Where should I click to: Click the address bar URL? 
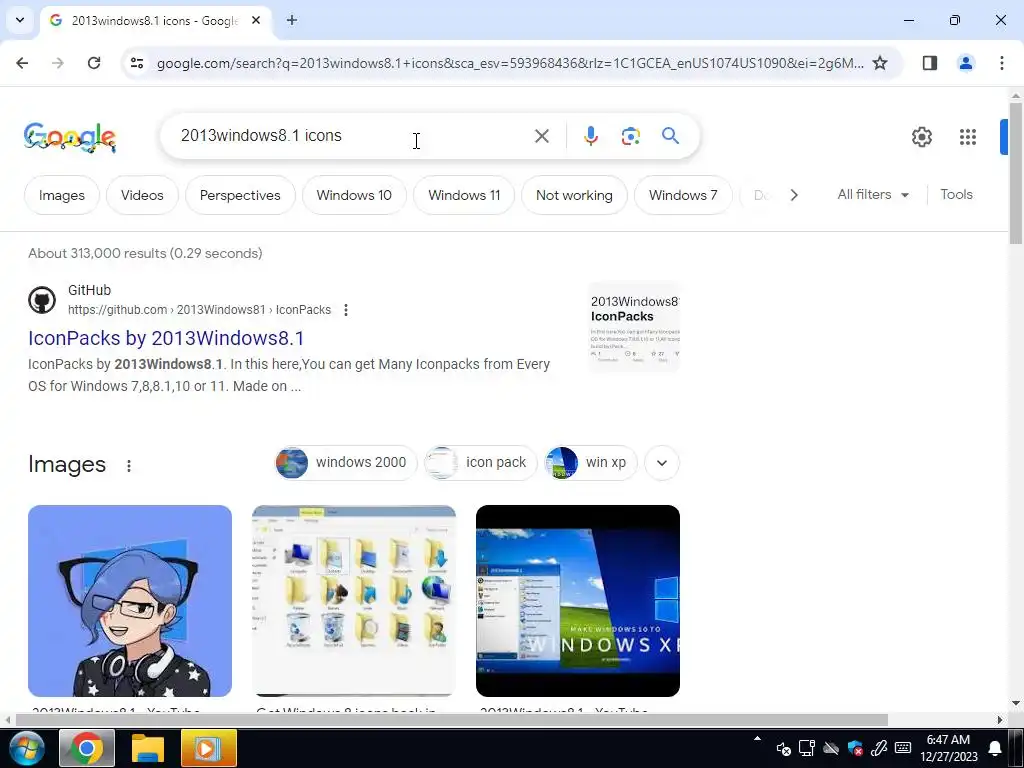509,63
